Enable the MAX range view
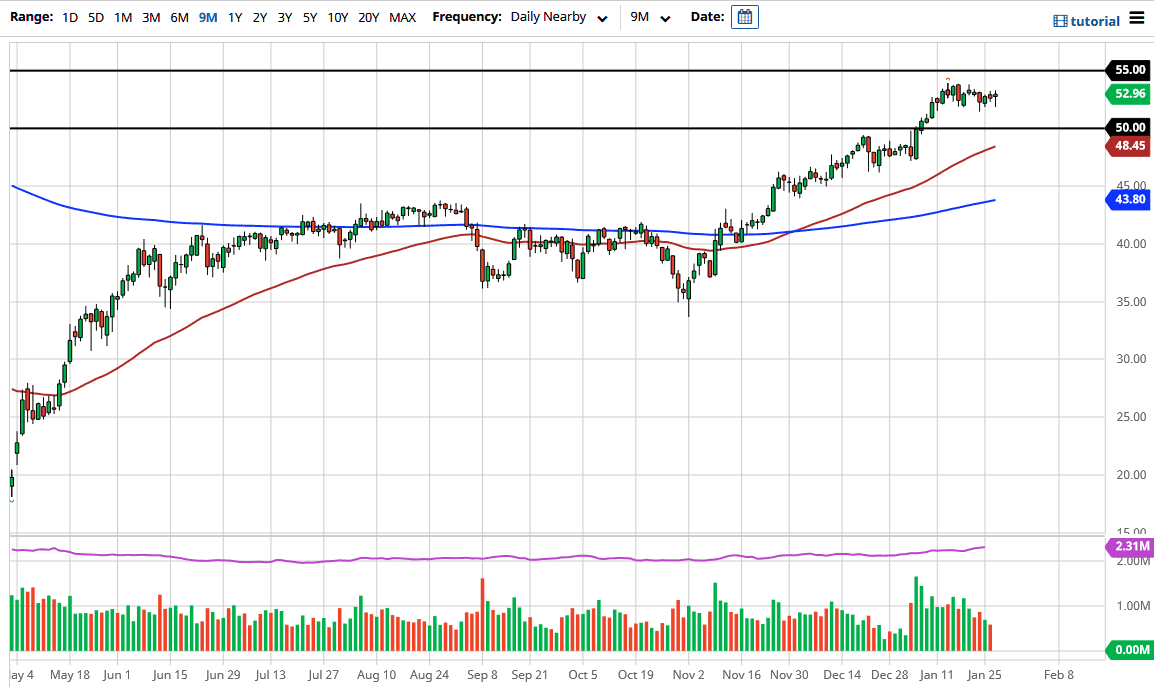Screen dimensions: 1154x693 click(402, 17)
